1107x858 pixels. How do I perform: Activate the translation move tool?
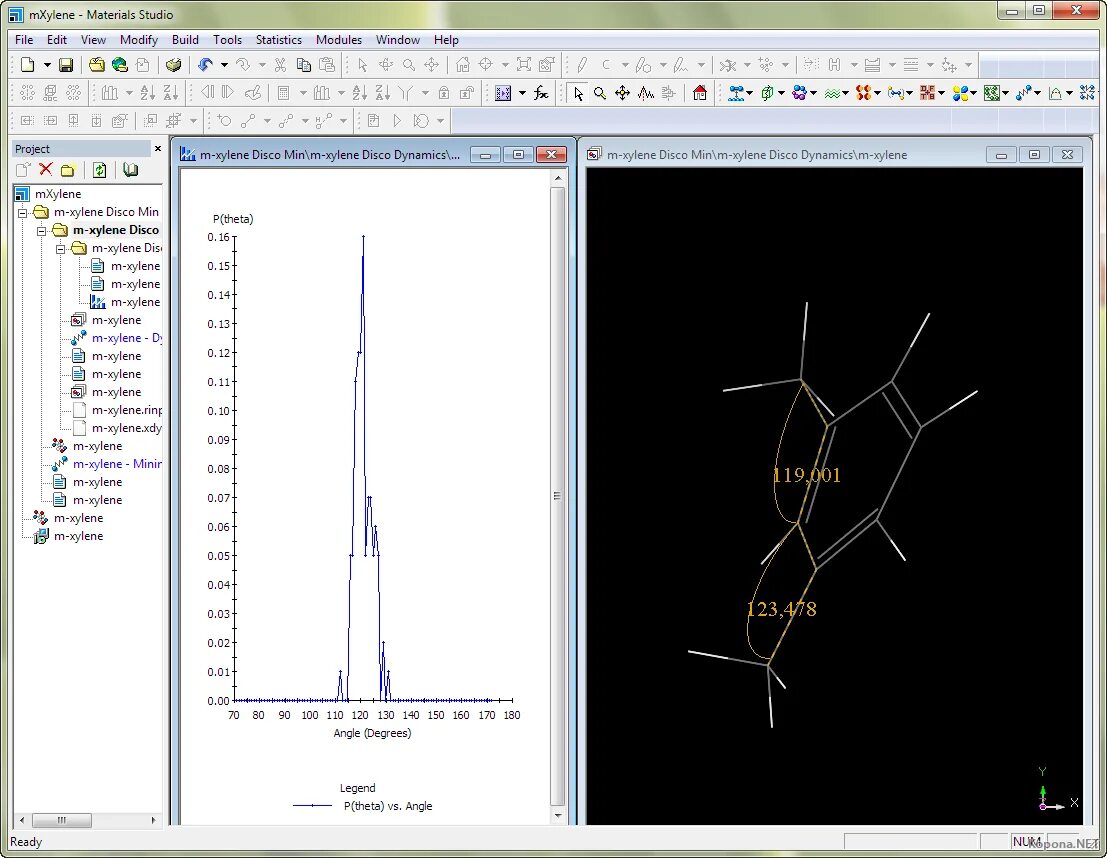622,93
